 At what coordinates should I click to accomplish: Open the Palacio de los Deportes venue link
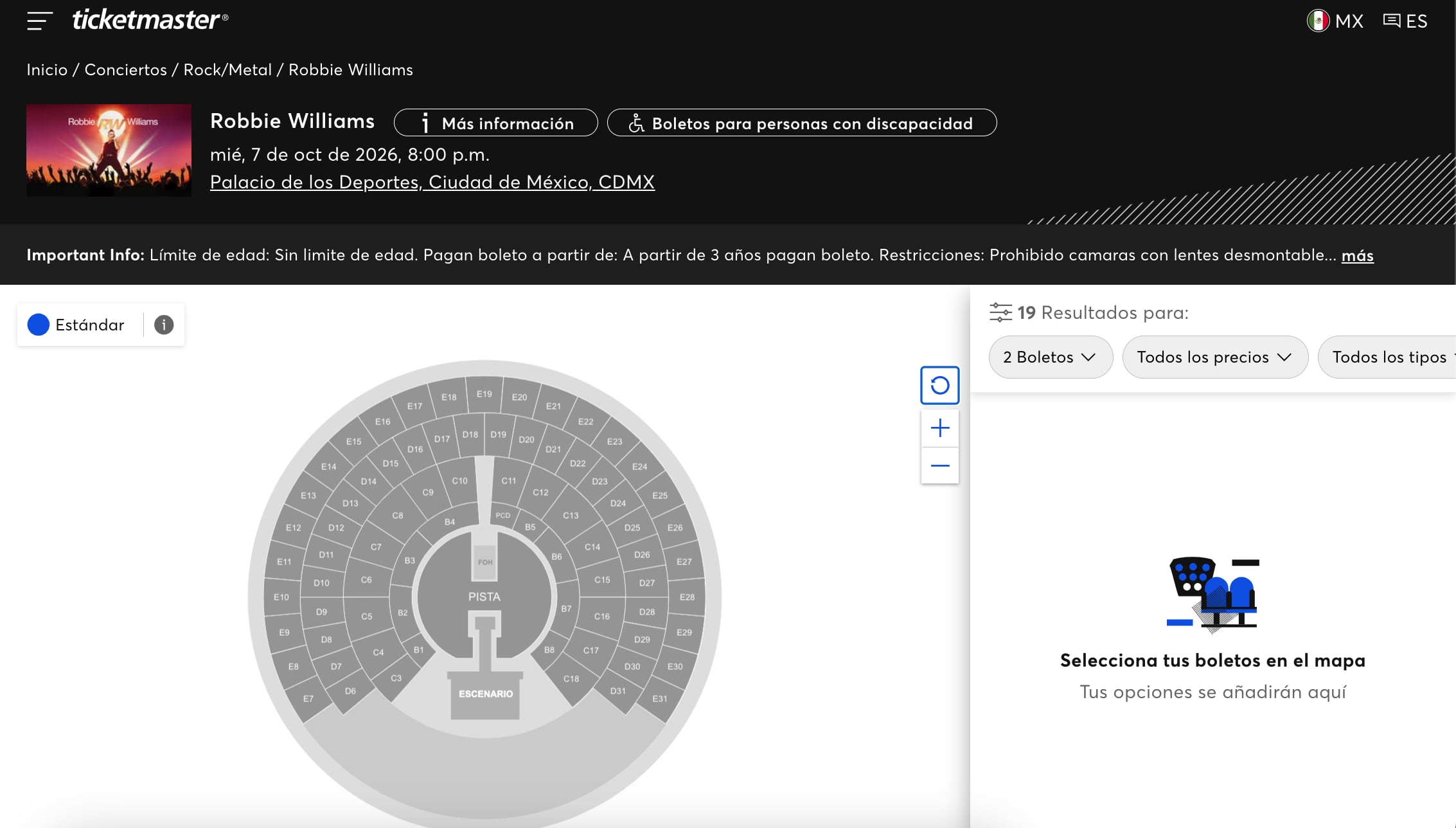(x=432, y=182)
